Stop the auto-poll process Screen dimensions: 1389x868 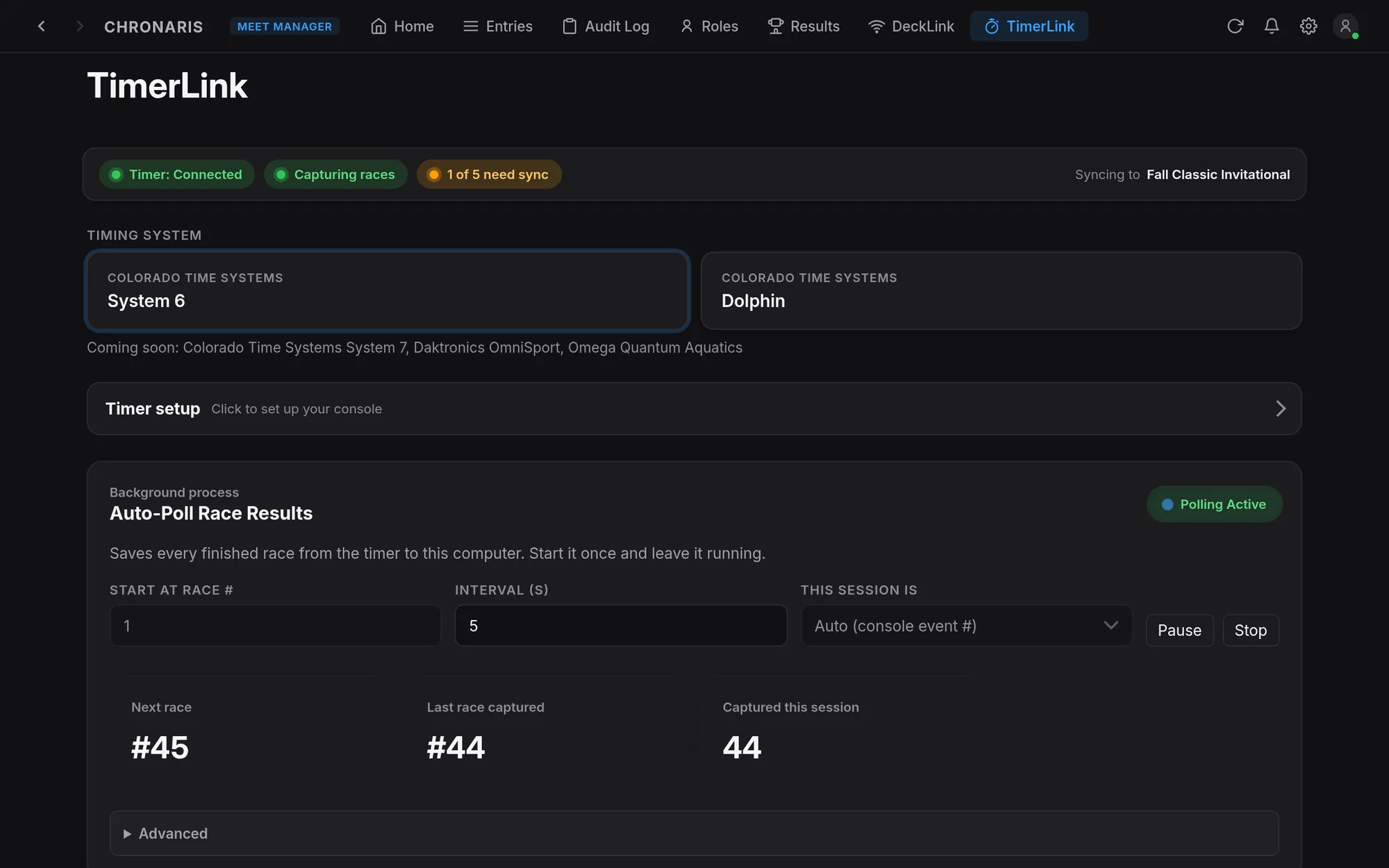pyautogui.click(x=1250, y=630)
